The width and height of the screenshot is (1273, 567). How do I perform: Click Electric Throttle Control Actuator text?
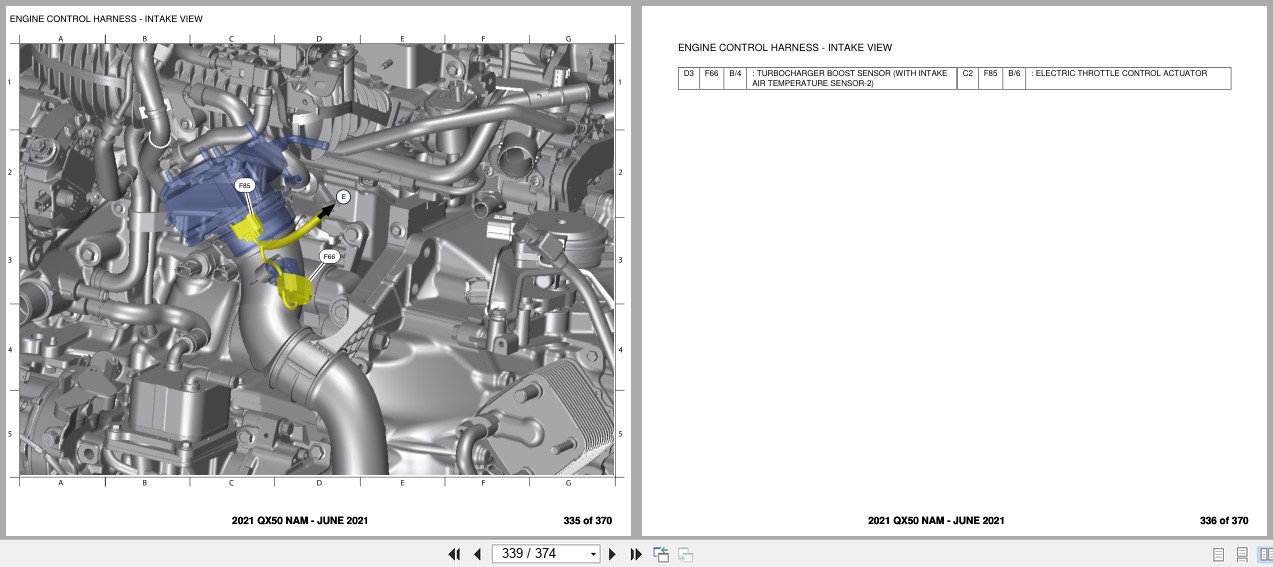pyautogui.click(x=1119, y=73)
